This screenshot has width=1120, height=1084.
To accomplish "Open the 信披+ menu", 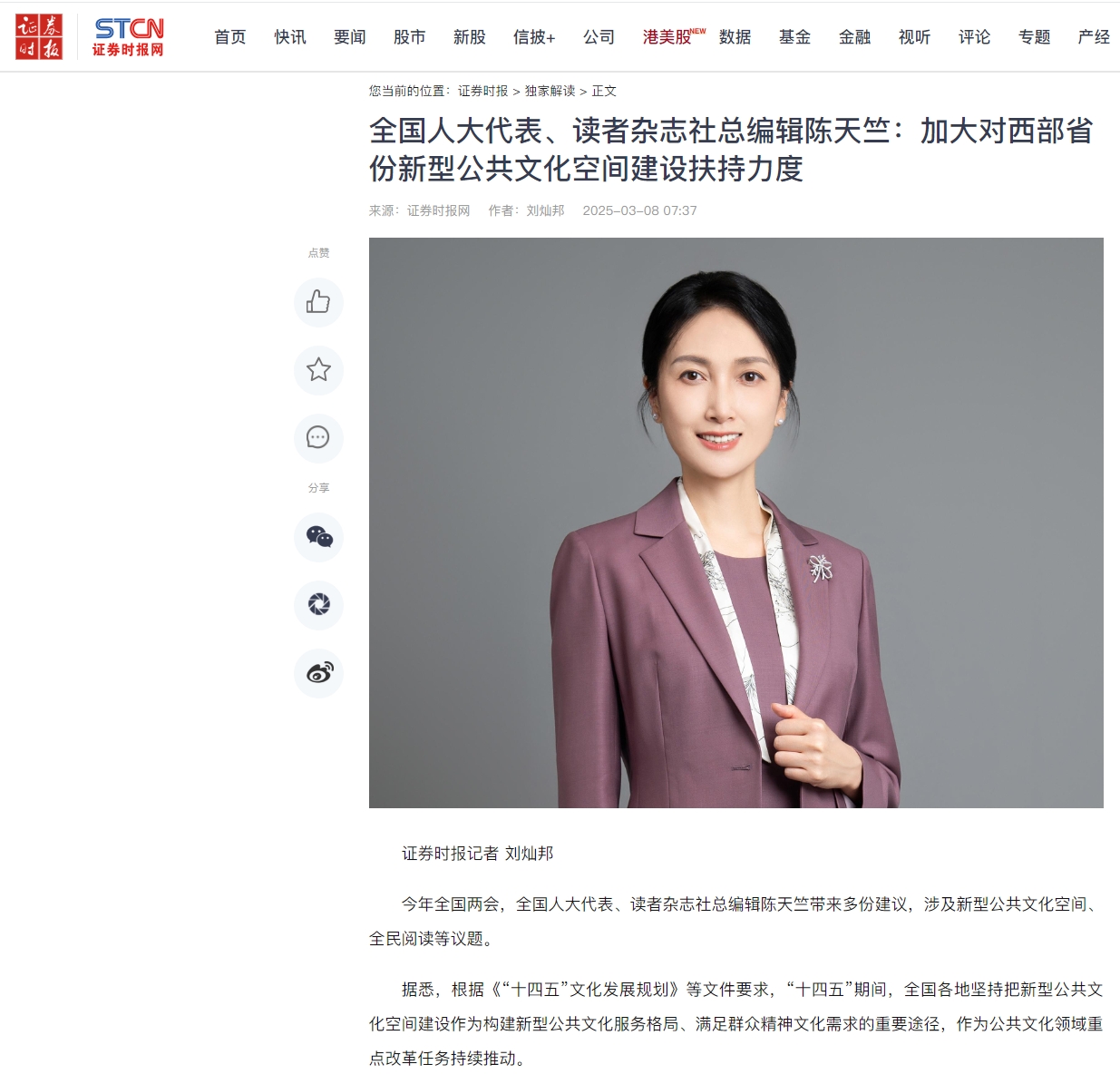I will pyautogui.click(x=534, y=37).
